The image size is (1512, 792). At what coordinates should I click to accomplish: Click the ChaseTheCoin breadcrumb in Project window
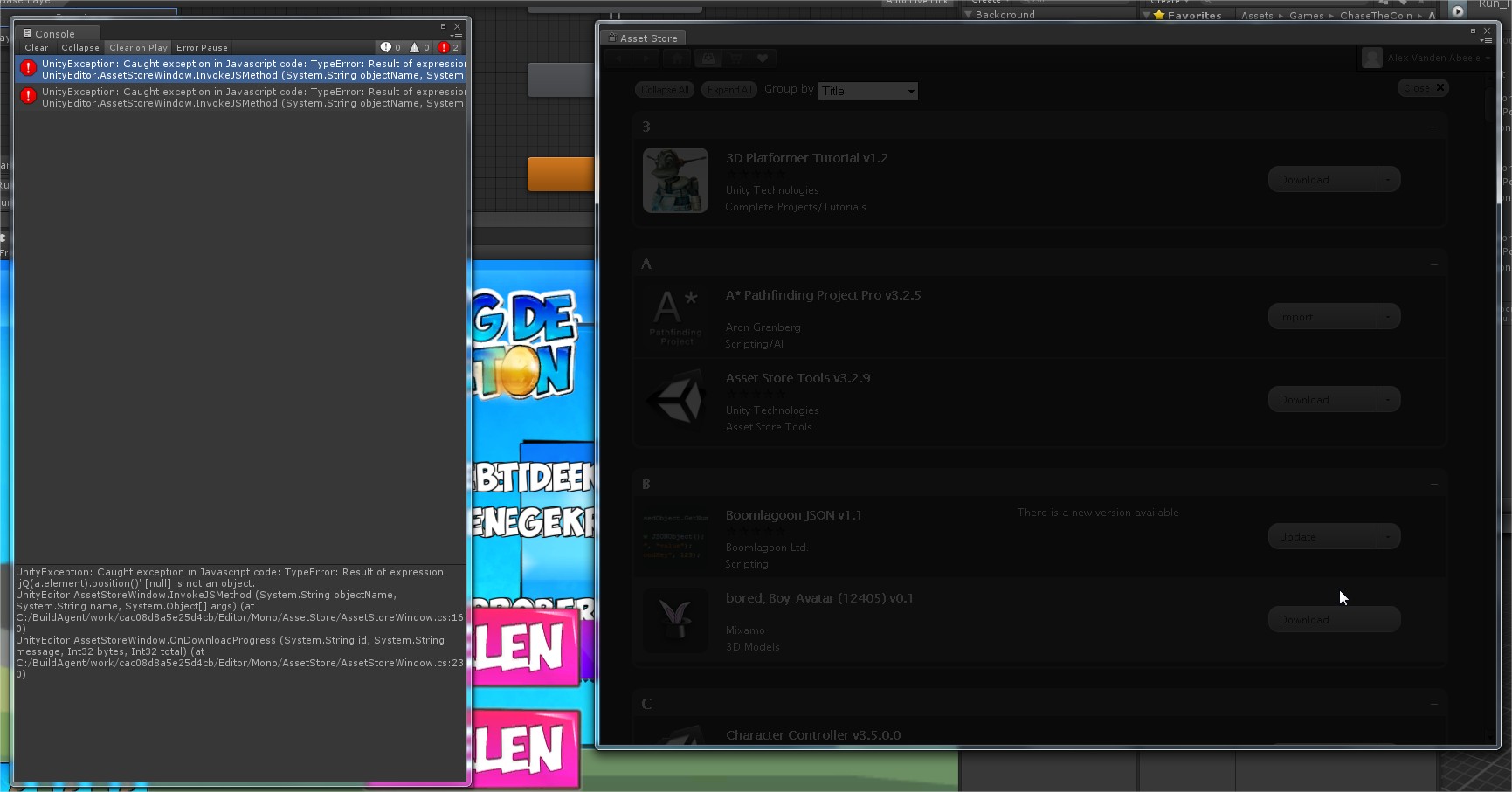1376,16
